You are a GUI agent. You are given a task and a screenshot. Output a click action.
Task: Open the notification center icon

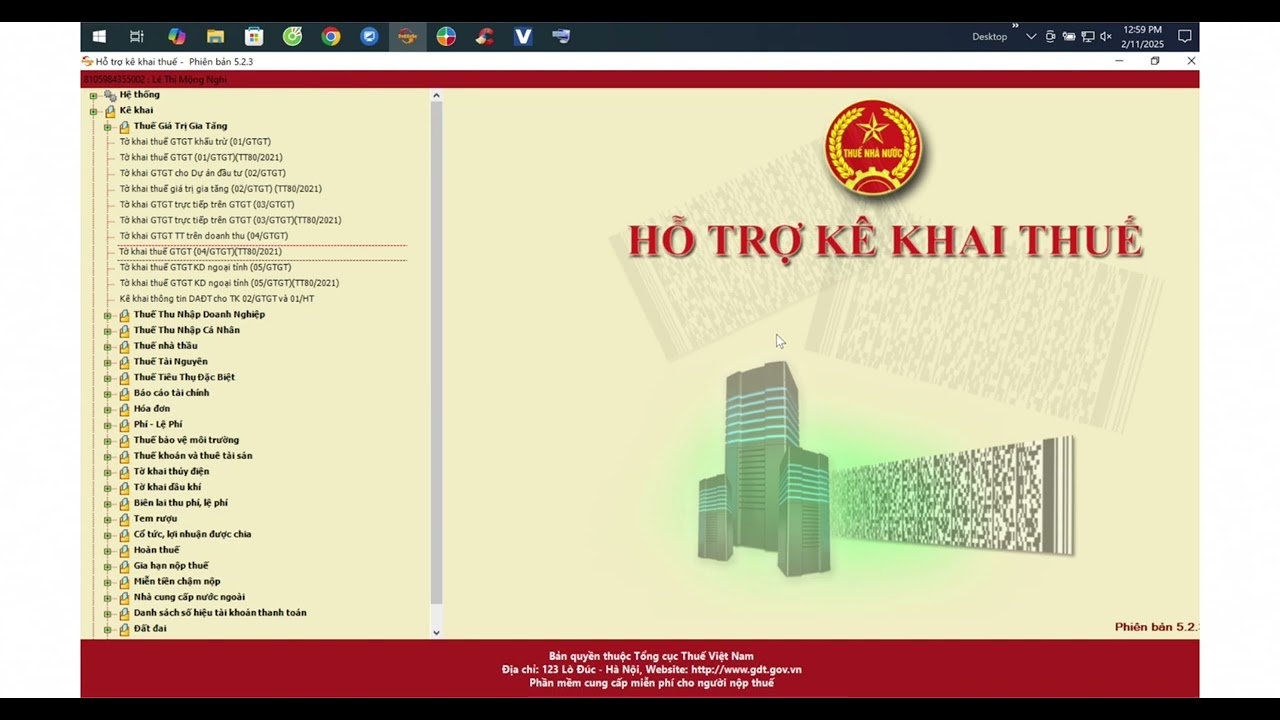click(1185, 37)
